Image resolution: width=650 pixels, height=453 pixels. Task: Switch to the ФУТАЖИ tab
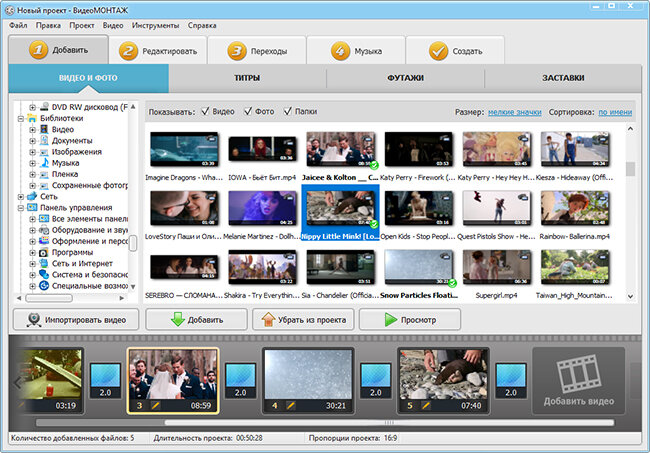[x=405, y=78]
